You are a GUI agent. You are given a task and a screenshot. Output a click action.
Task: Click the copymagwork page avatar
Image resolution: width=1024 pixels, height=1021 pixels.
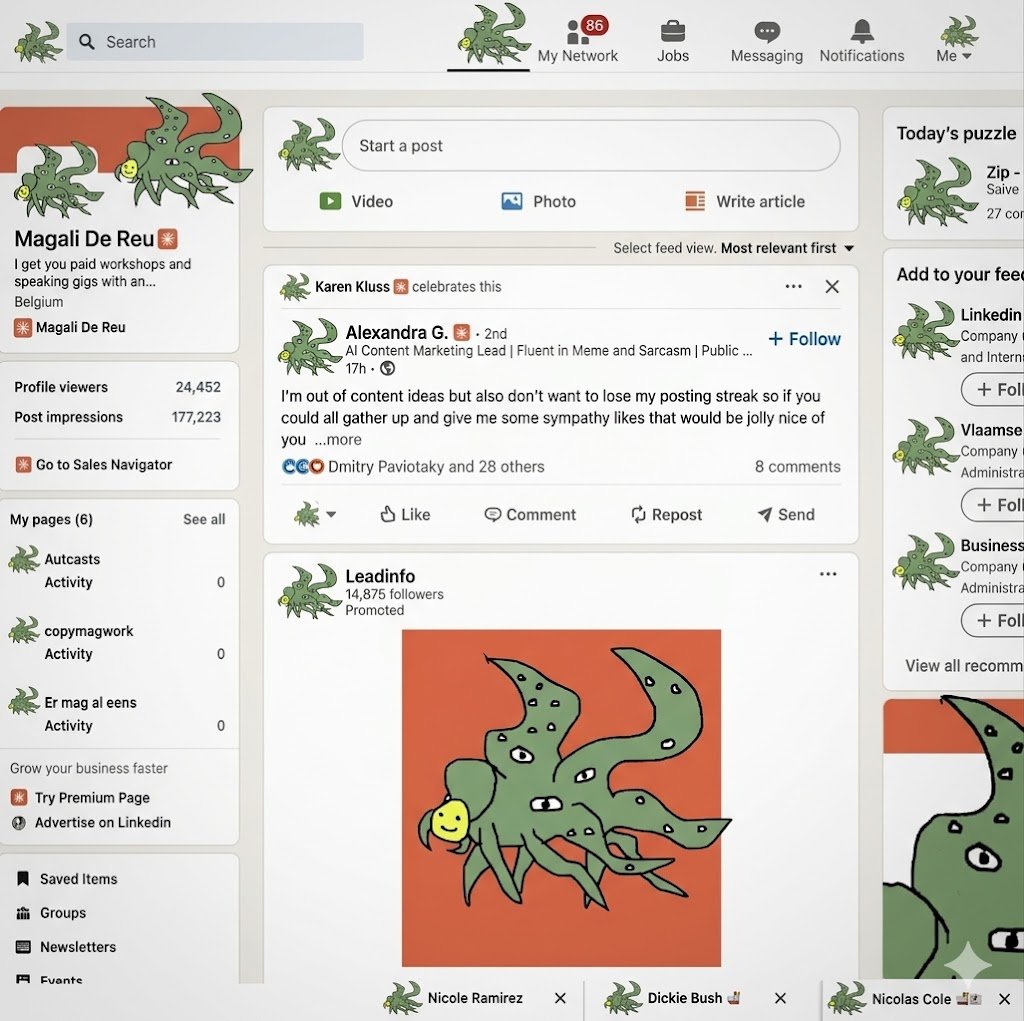25,631
